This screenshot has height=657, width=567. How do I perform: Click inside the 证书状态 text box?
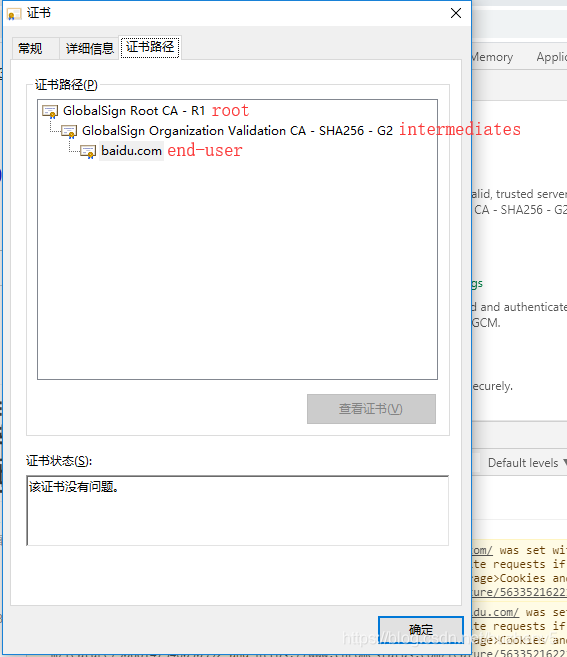[x=237, y=510]
